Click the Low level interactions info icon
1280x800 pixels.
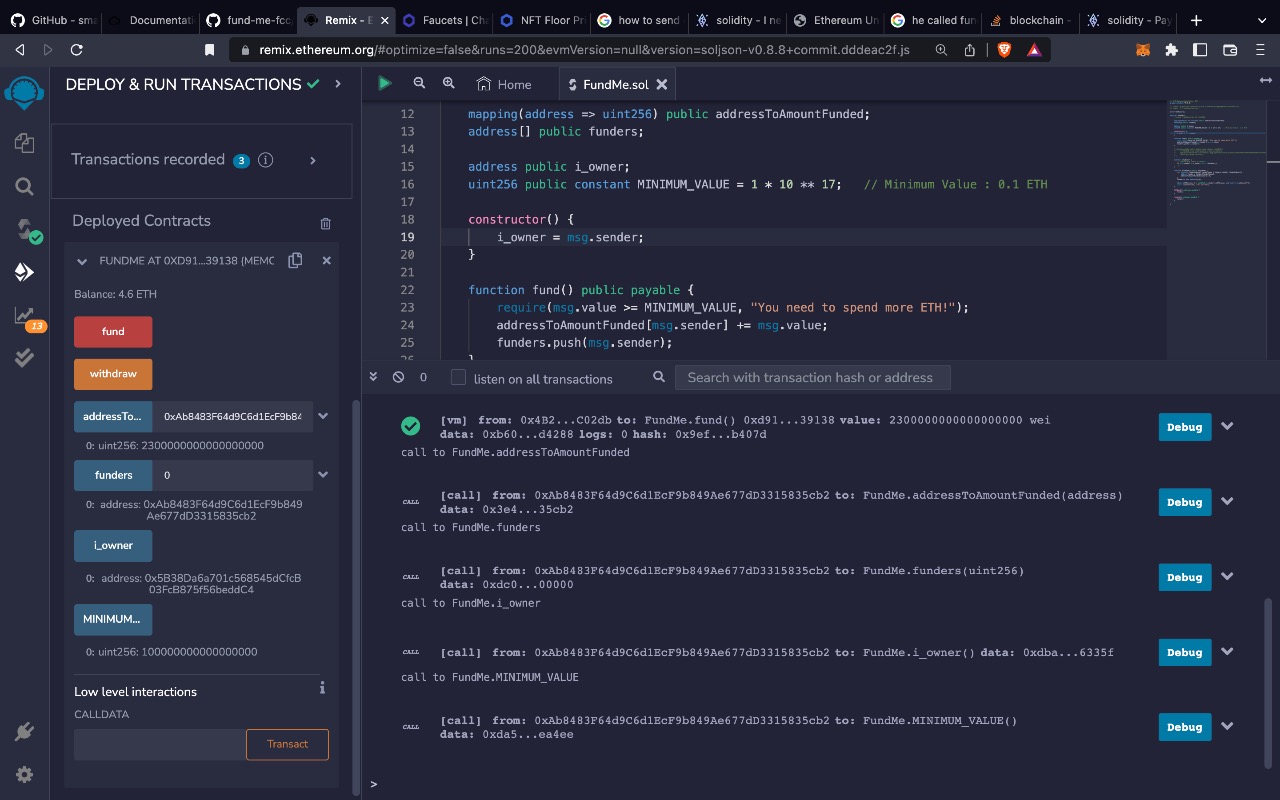pyautogui.click(x=322, y=688)
